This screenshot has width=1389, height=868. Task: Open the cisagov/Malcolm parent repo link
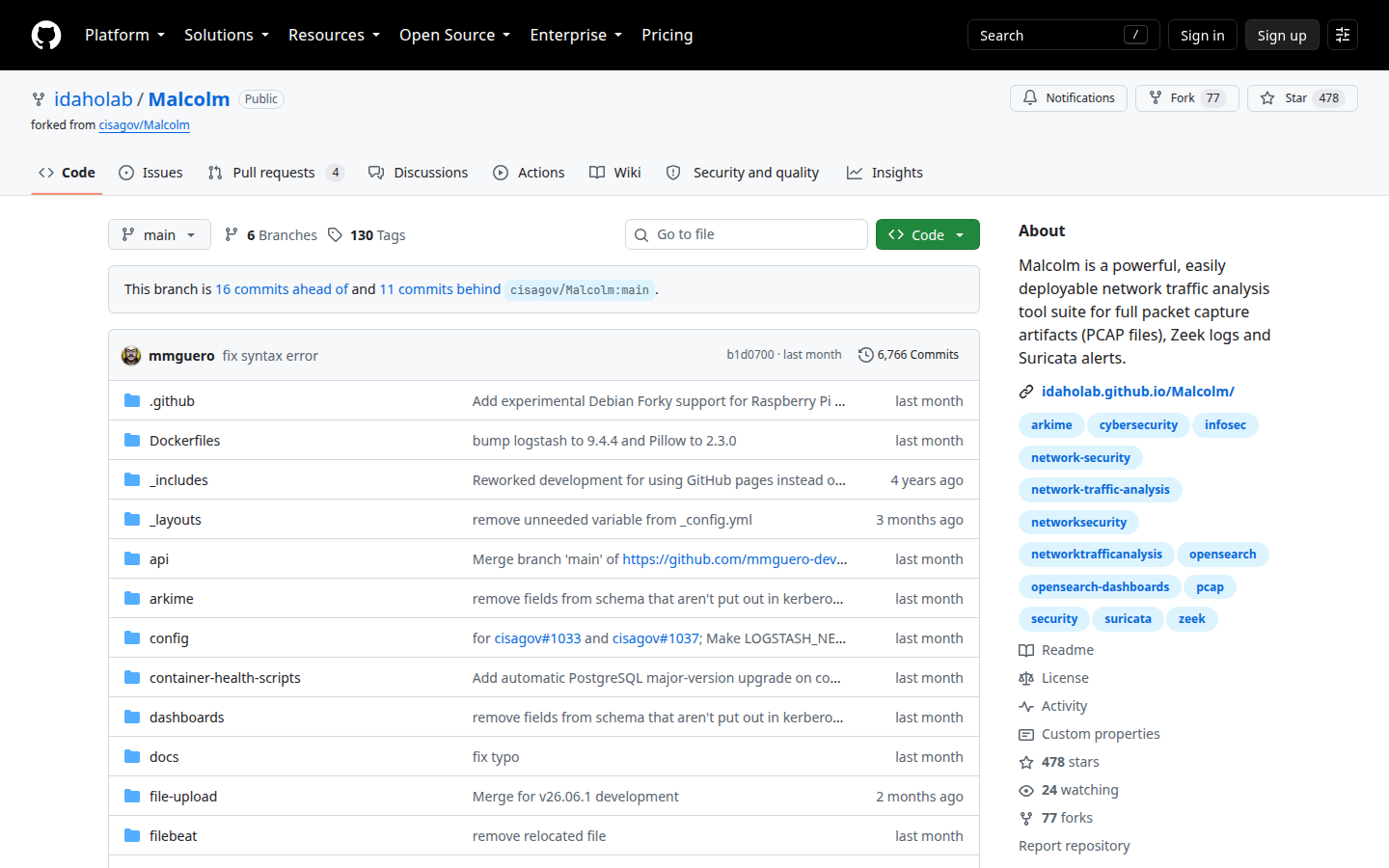[145, 125]
